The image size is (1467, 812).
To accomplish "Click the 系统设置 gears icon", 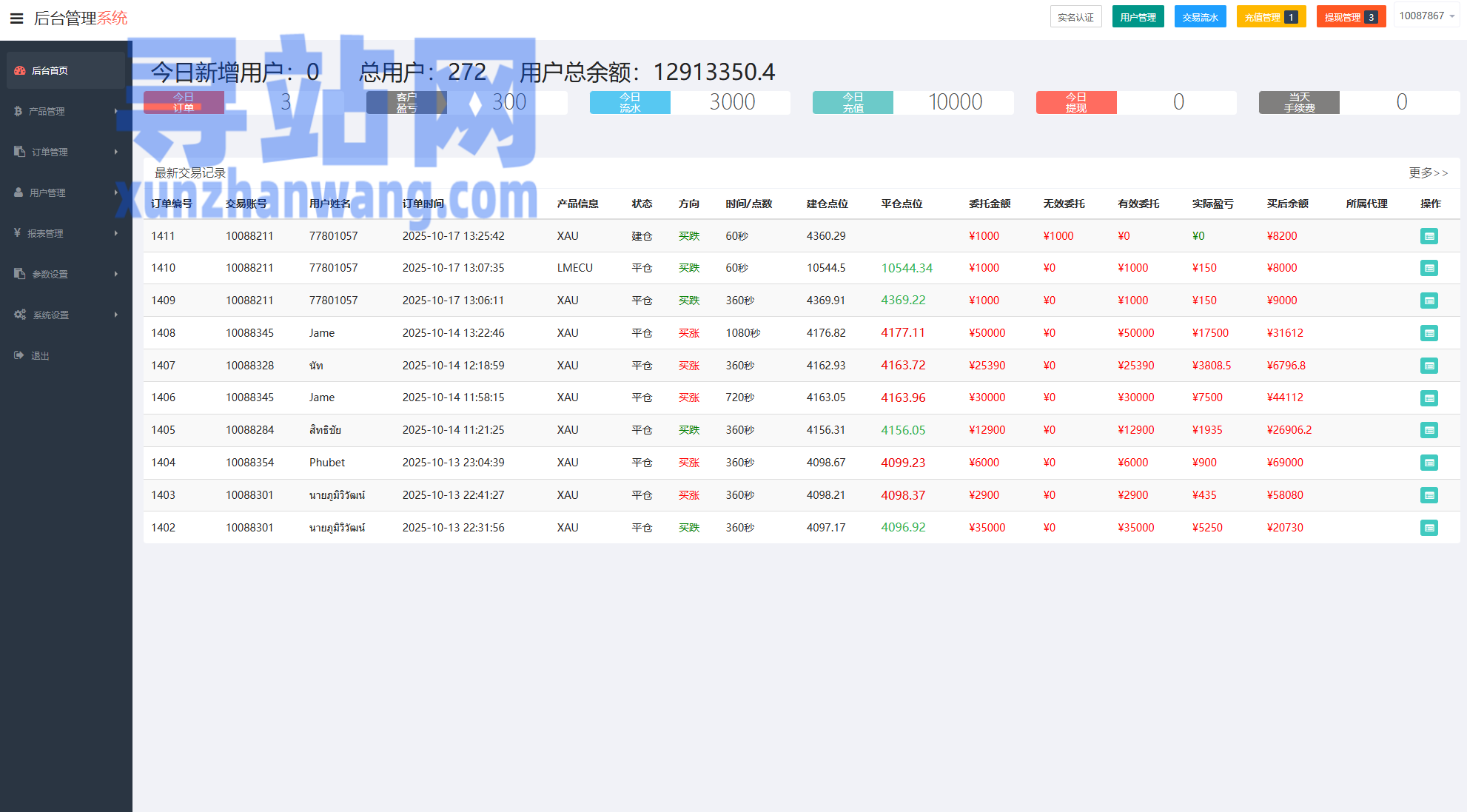I will [20, 315].
